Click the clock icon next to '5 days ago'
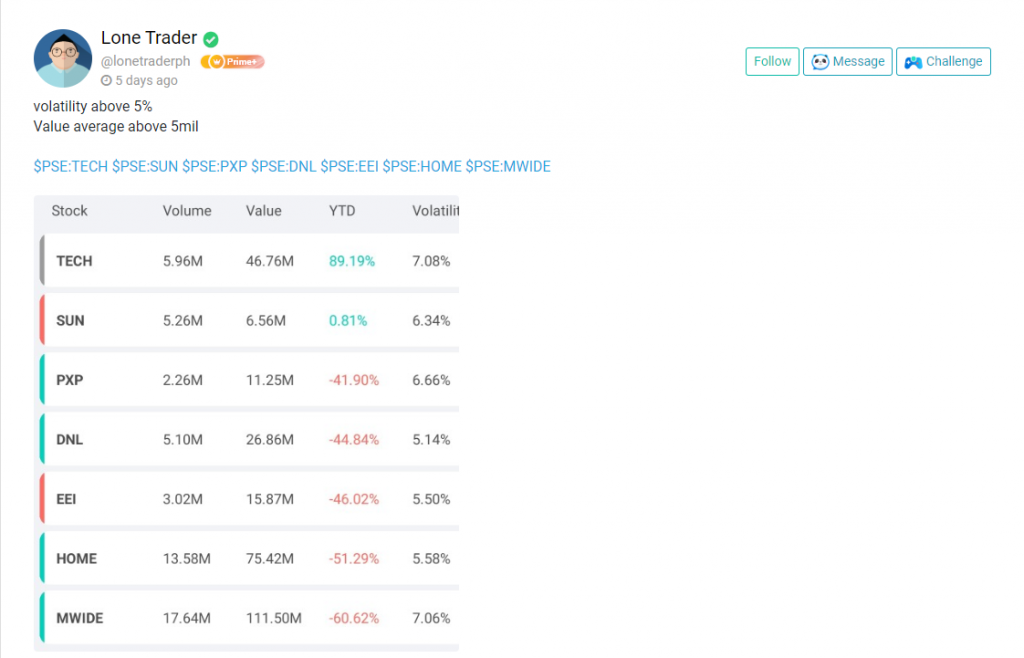1024x658 pixels. [x=106, y=82]
